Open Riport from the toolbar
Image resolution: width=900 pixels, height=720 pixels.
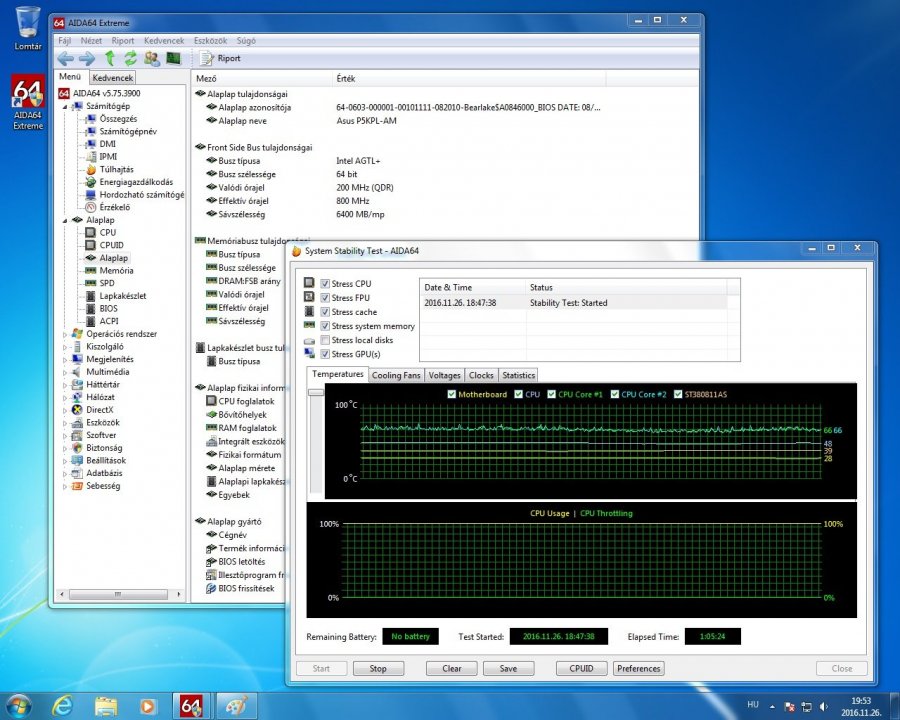click(221, 58)
